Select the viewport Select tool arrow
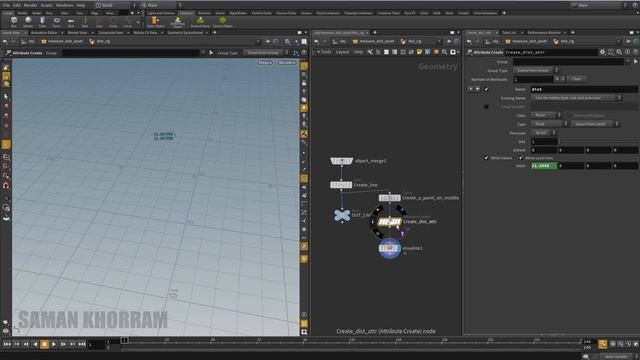640x360 pixels. (x=6, y=97)
